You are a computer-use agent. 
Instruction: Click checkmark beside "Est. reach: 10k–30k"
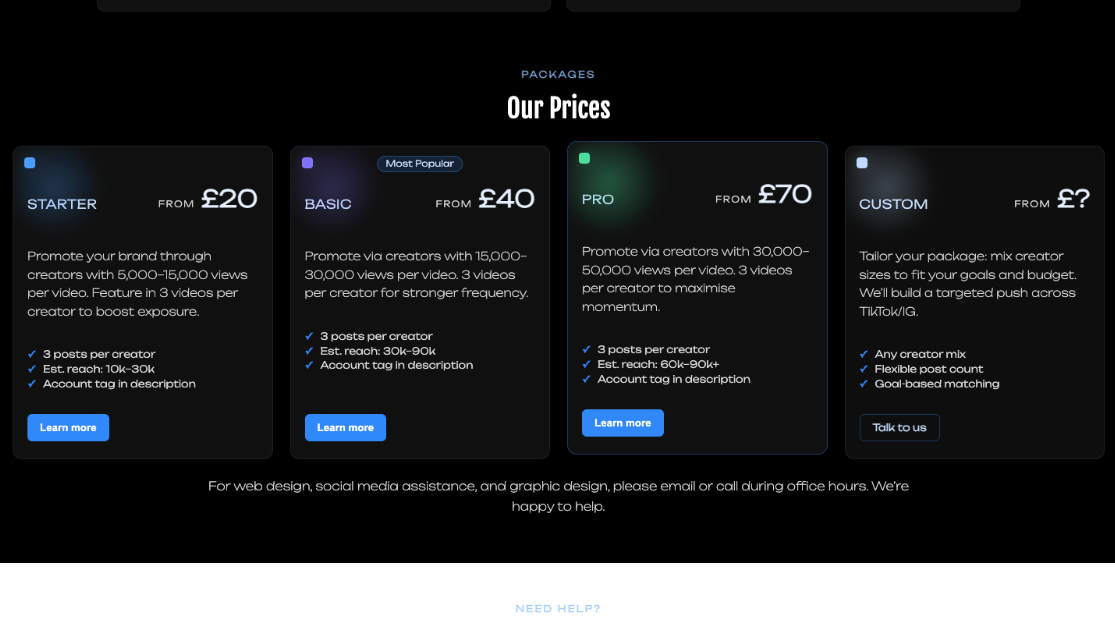tap(32, 369)
